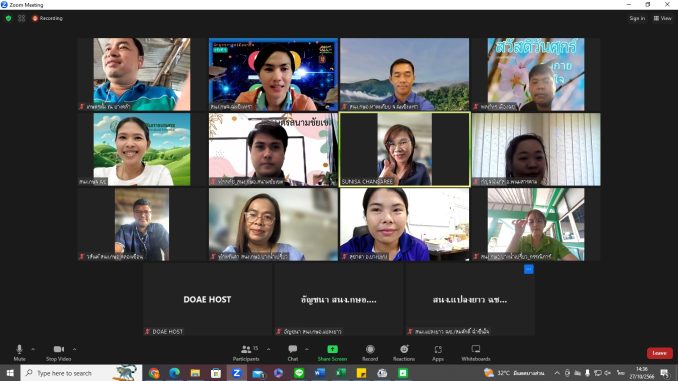
Task: Open the Participants panel
Action: coord(246,352)
